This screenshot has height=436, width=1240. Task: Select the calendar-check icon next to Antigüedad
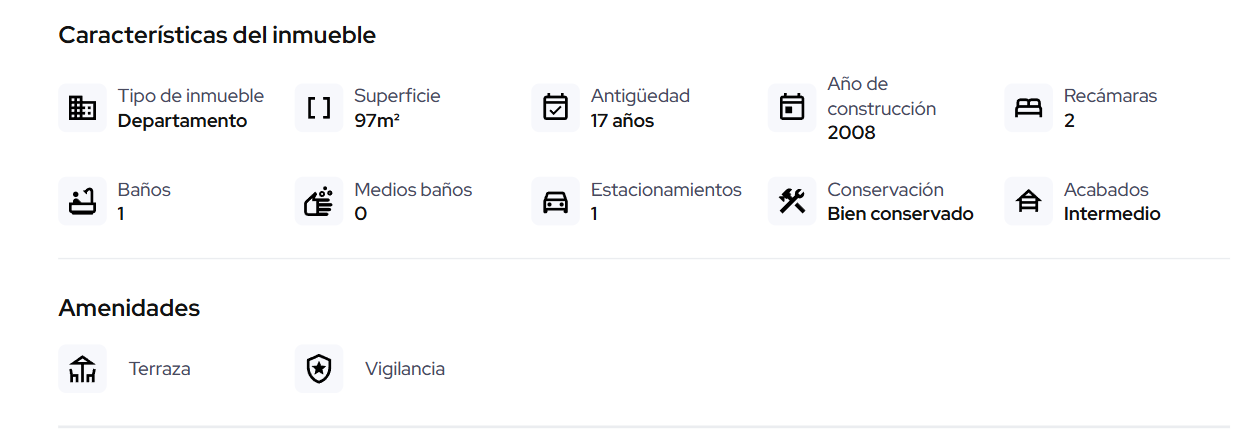point(555,108)
